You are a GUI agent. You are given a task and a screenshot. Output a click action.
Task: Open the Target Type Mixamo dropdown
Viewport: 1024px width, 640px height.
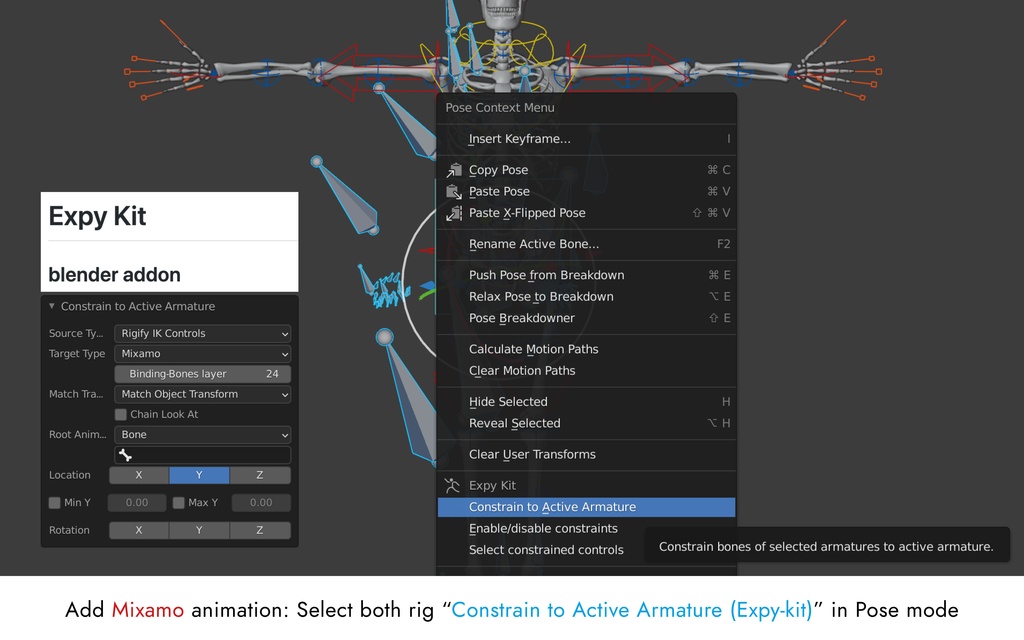click(202, 353)
